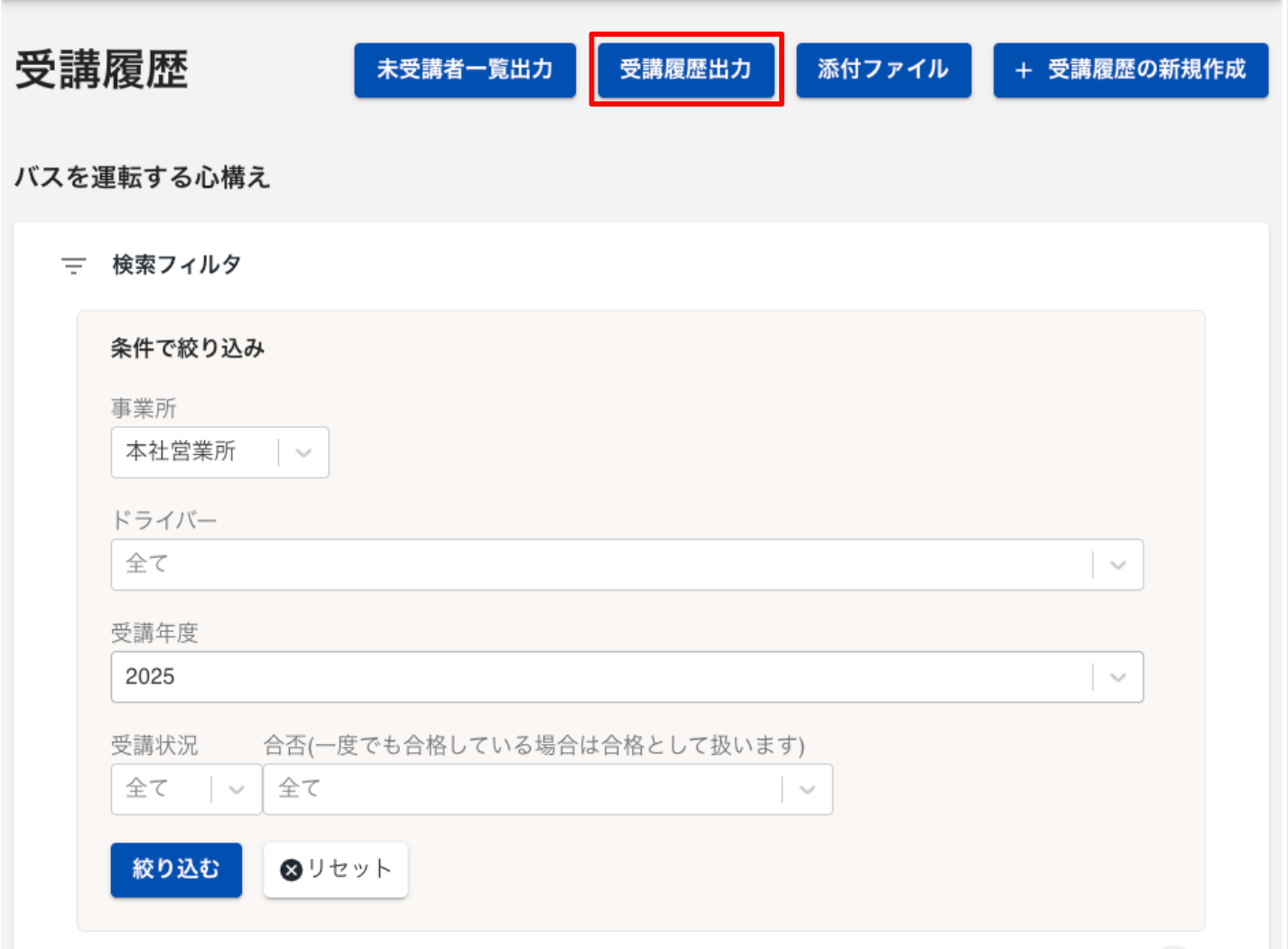
Task: Reset filters with リセット button
Action: [x=336, y=870]
